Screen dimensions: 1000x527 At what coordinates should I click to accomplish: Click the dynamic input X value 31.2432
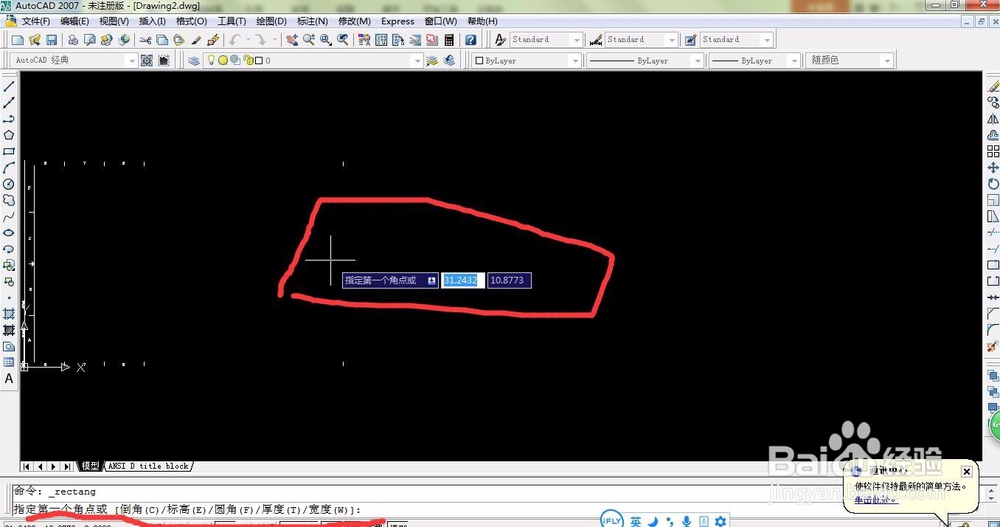463,280
